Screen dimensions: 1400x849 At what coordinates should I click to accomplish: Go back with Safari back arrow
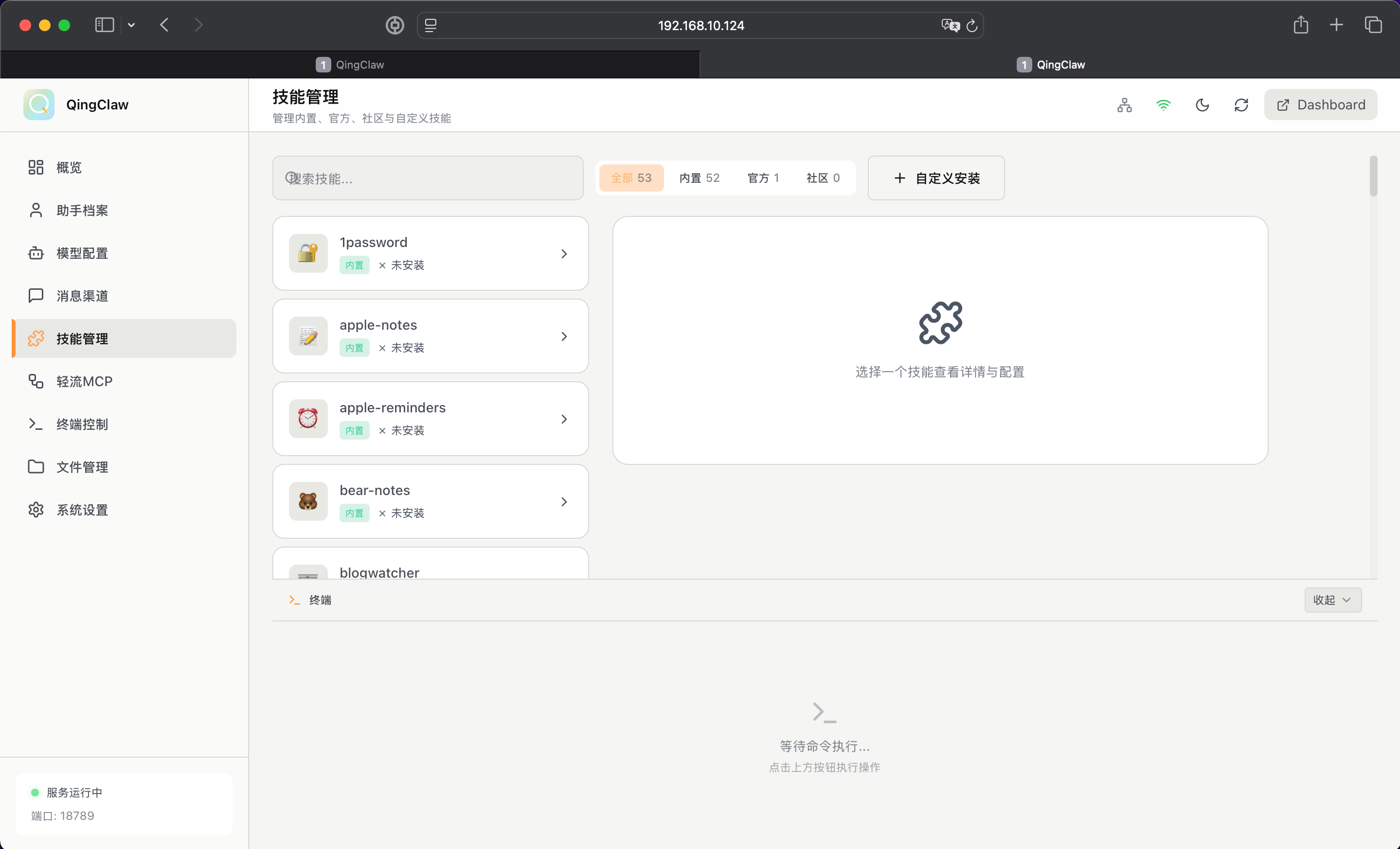coord(164,25)
